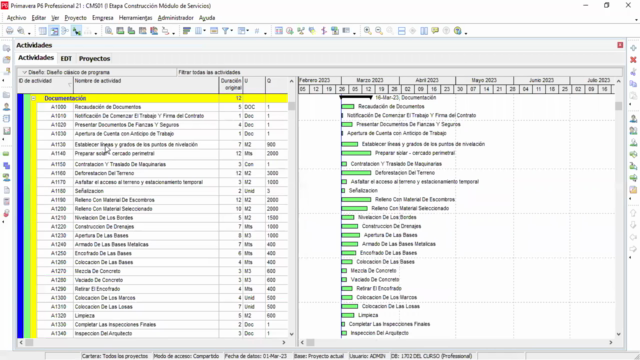Open the Filter dropdown arrow
640x360 pixels.
pyautogui.click(x=231, y=31)
